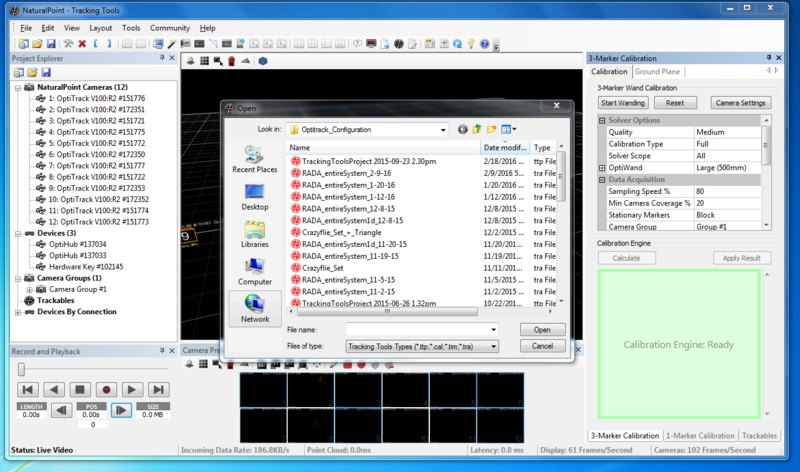Click the Back navigation icon in Open dialog
800x472 pixels.
point(462,129)
